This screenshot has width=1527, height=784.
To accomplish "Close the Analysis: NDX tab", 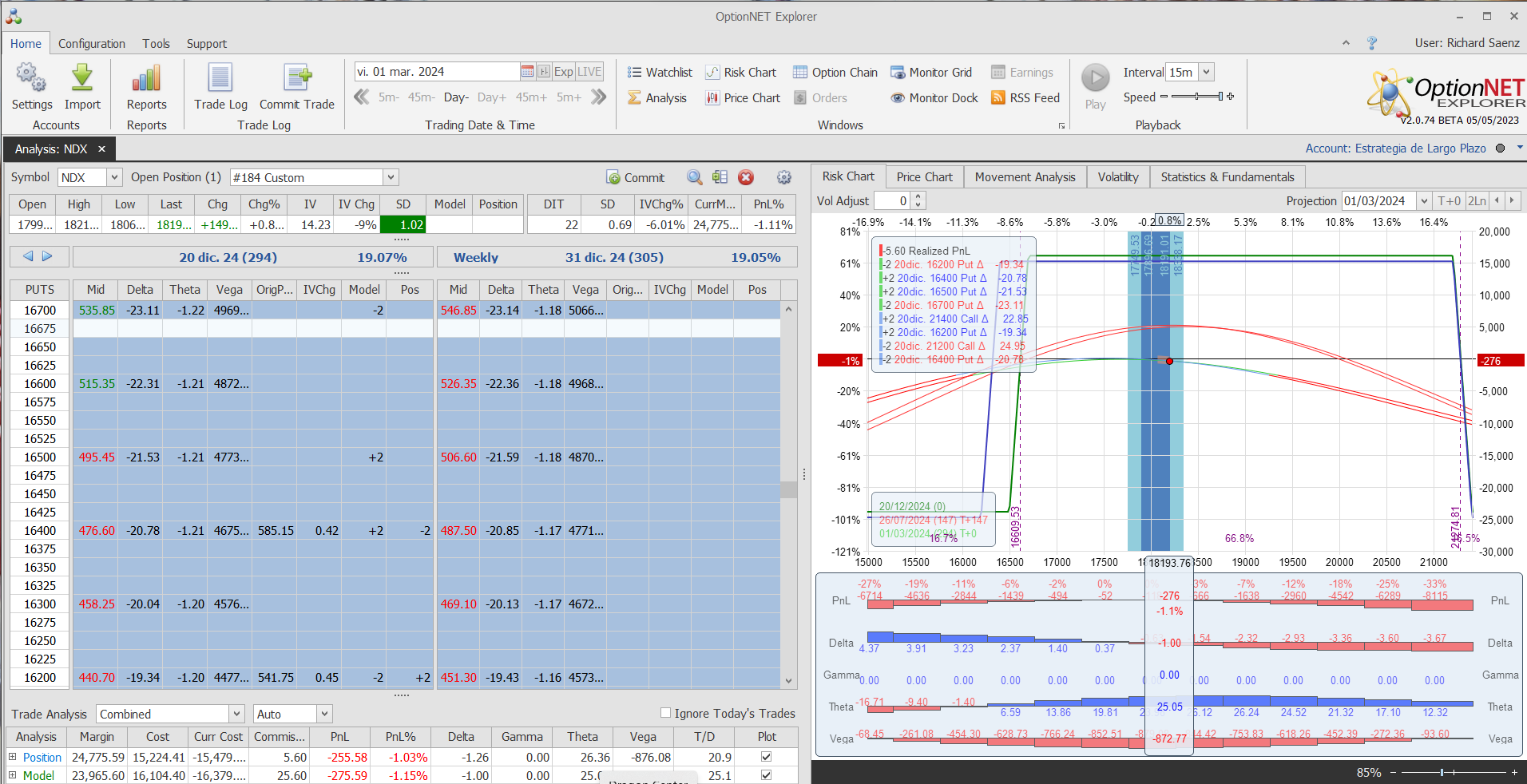I will (101, 149).
